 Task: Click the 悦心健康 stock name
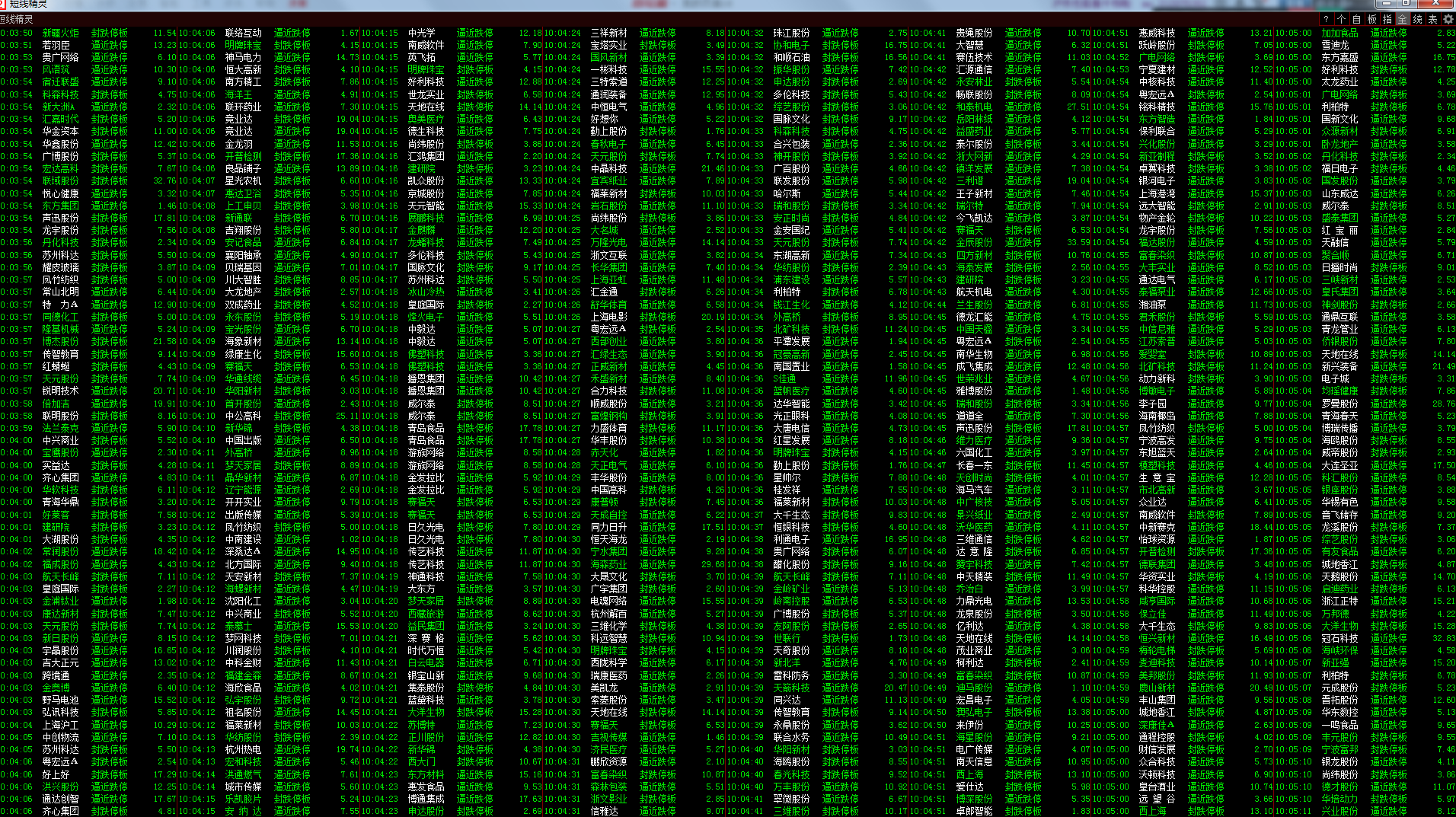[x=60, y=193]
